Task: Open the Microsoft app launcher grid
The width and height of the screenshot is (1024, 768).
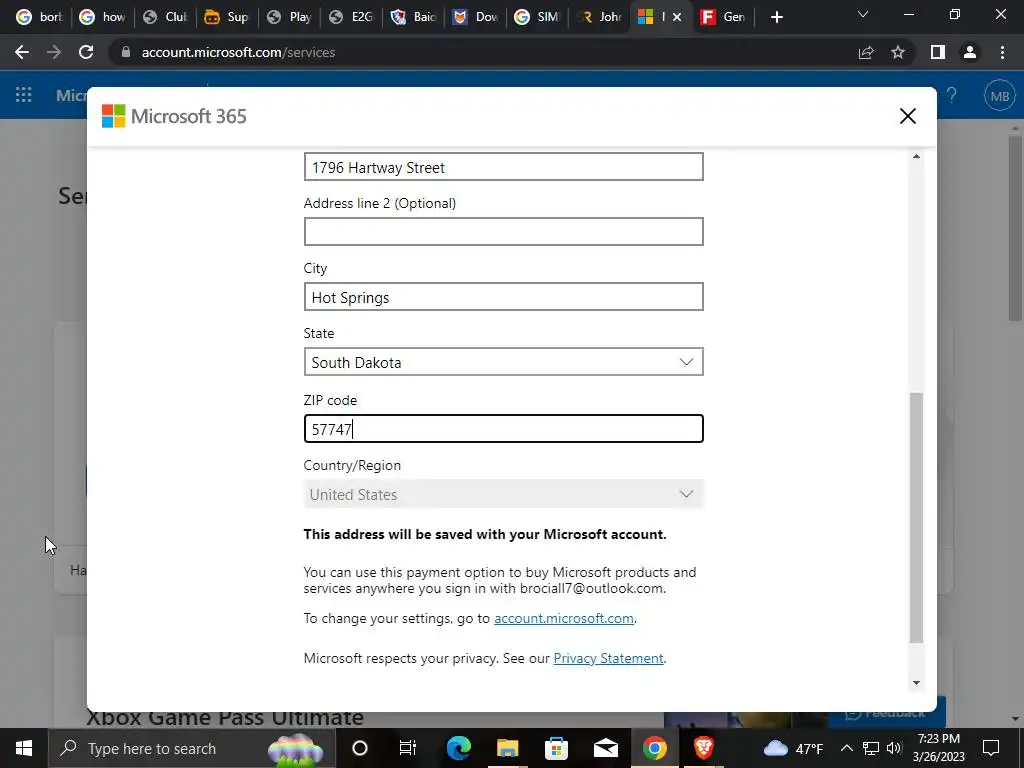Action: (24, 95)
